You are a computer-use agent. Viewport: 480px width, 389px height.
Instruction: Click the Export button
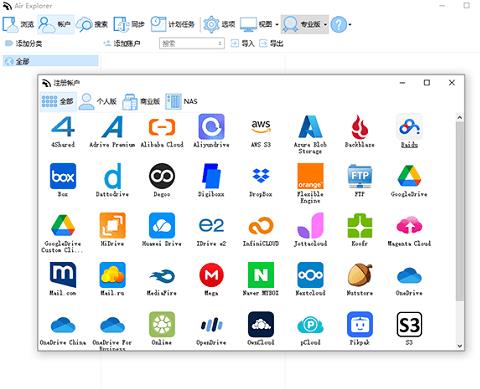click(271, 43)
